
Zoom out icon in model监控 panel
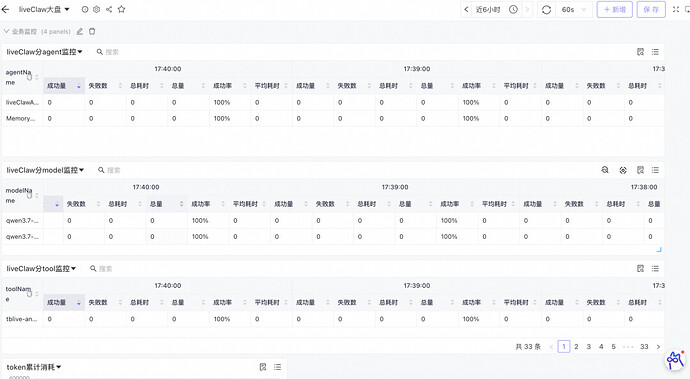(605, 170)
